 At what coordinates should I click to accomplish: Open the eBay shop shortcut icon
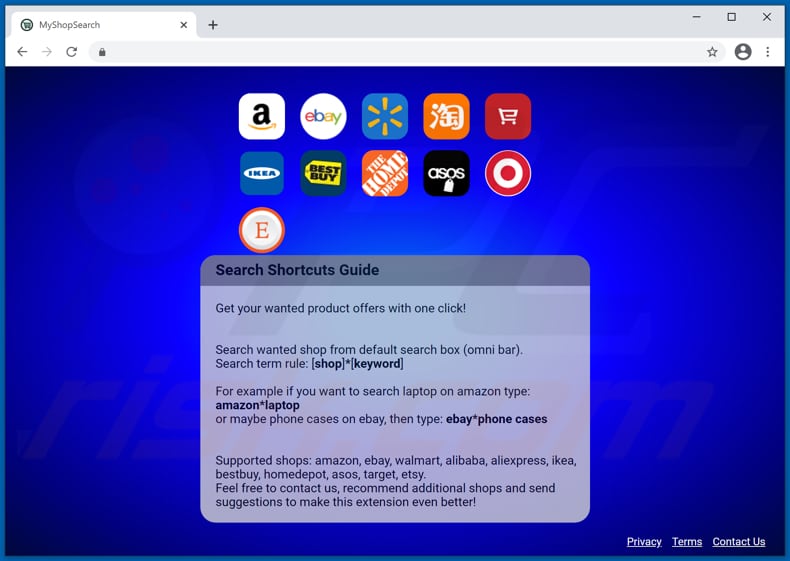click(x=323, y=116)
